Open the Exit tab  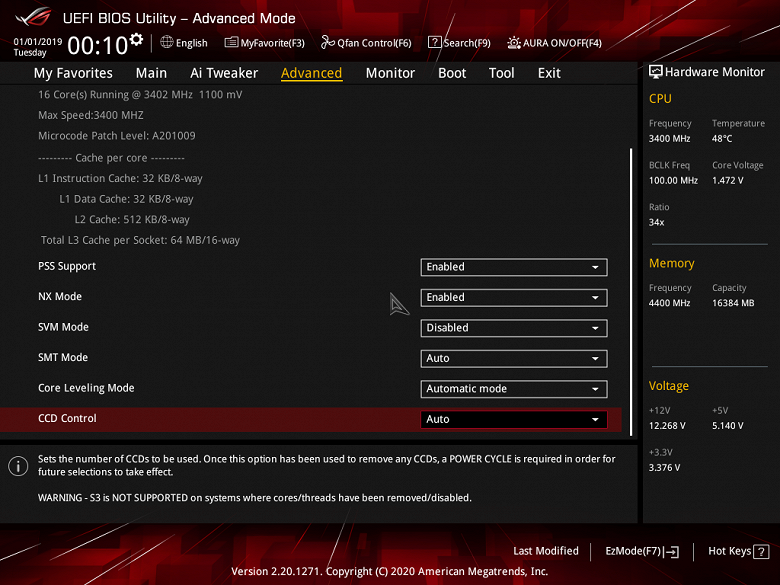click(x=549, y=73)
